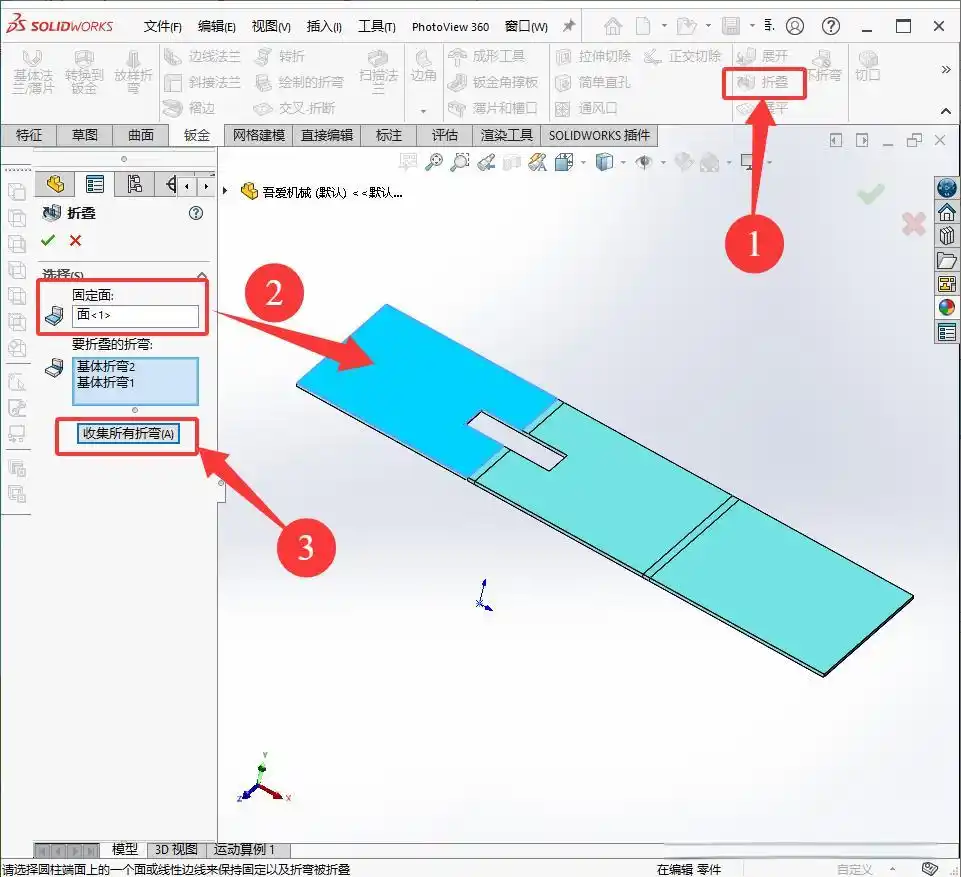Viewport: 961px width, 877px height.
Task: Select the 斜接法兰 miter flange tool
Action: click(x=202, y=82)
